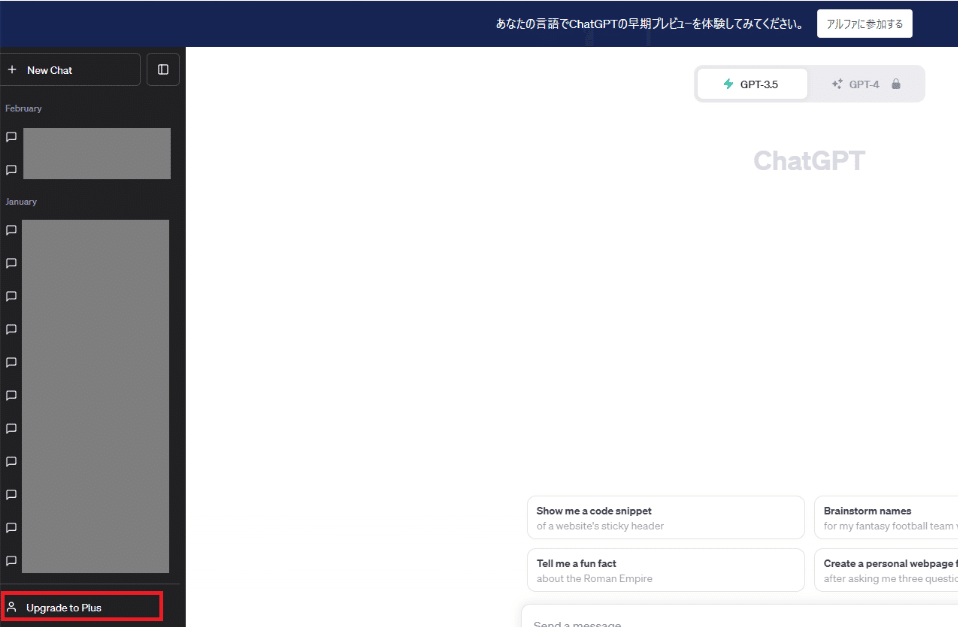This screenshot has width=958, height=627.
Task: Choose the "Create a personal webpage" suggestion
Action: (886, 570)
